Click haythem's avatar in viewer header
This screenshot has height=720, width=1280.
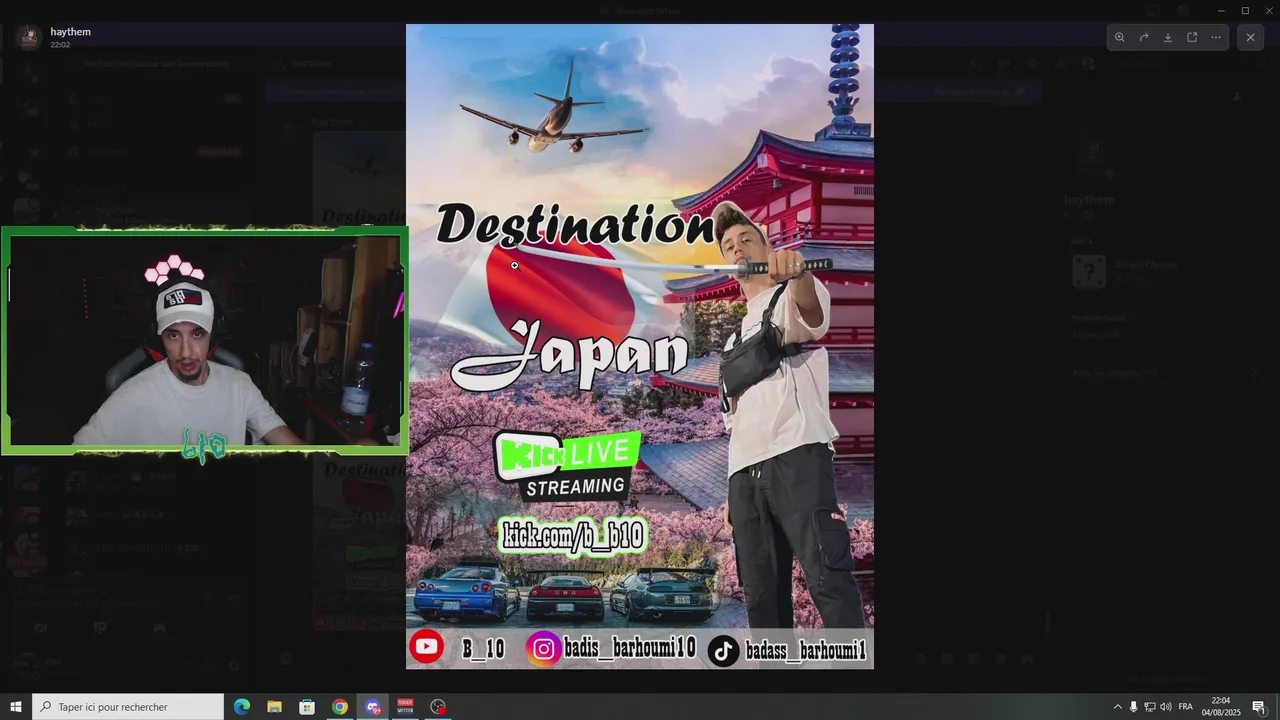tap(29, 37)
